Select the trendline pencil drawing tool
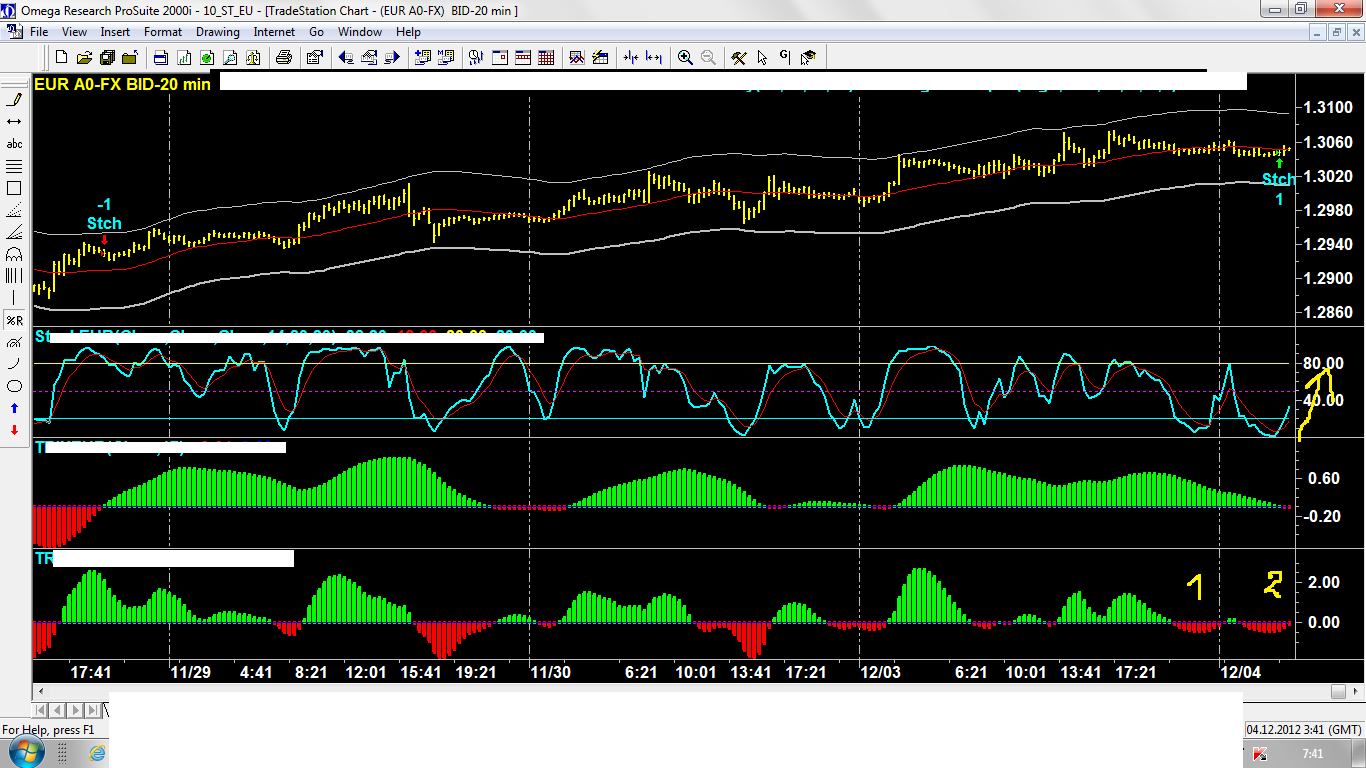Image resolution: width=1366 pixels, height=768 pixels. 15,99
